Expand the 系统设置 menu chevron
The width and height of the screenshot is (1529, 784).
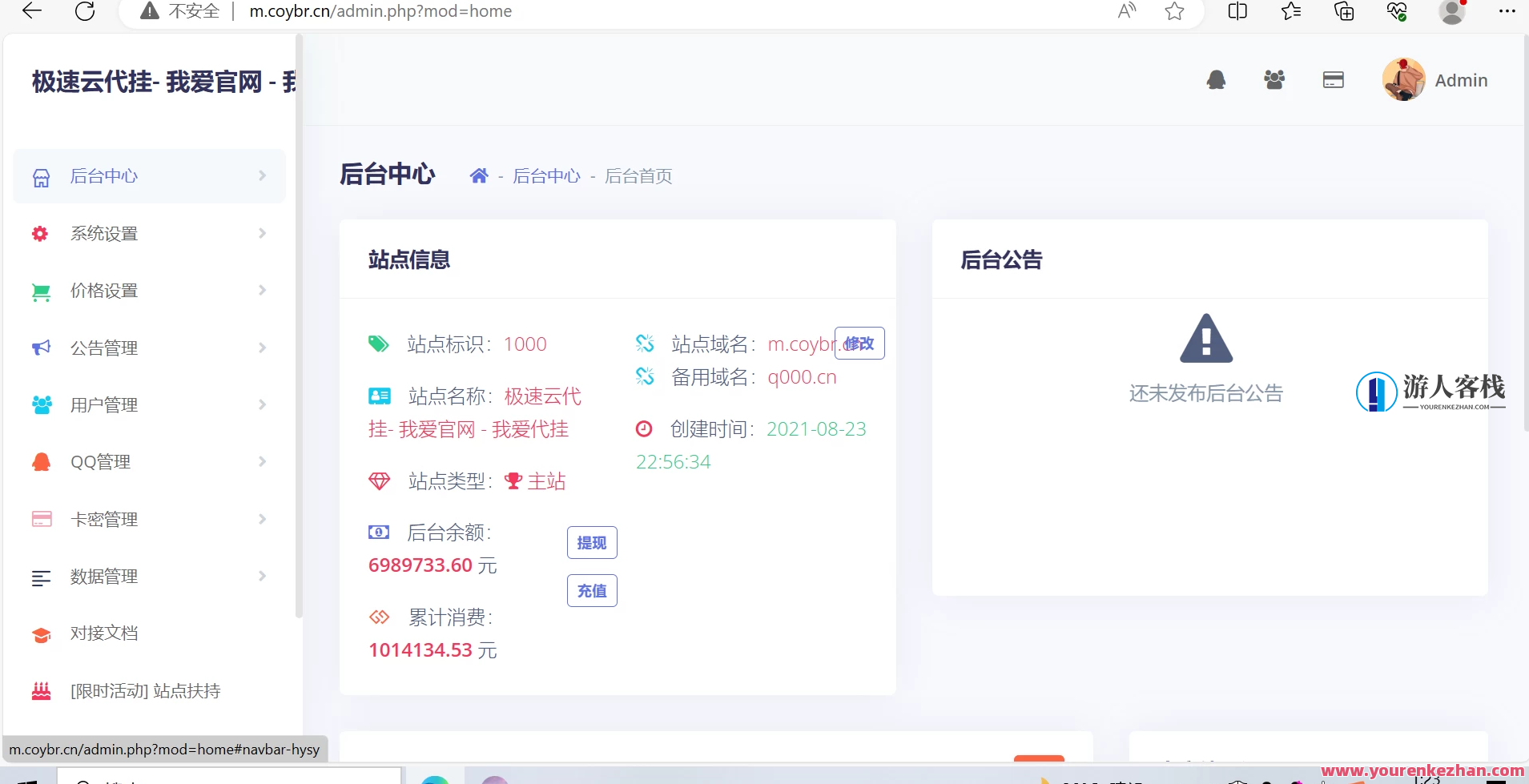pyautogui.click(x=261, y=233)
